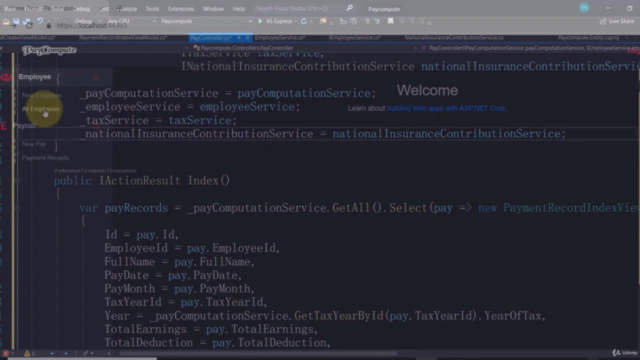Click the folder icon after refresh

click(323, 21)
